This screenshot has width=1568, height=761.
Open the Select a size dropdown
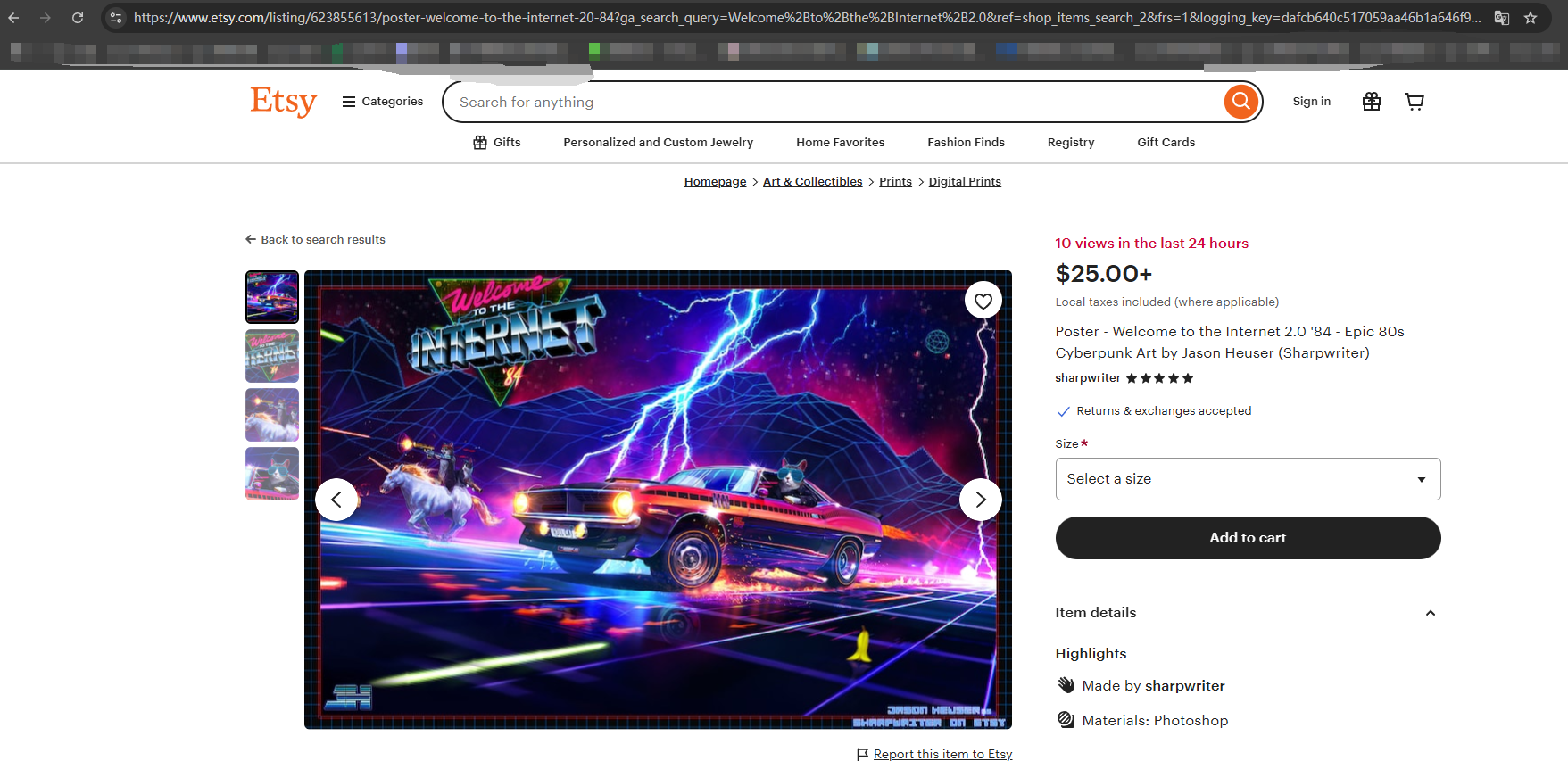[1248, 479]
